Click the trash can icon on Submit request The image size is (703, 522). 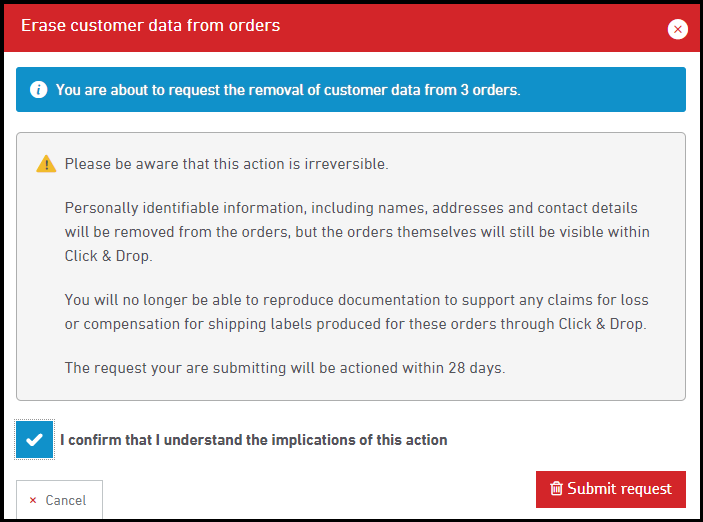(556, 488)
